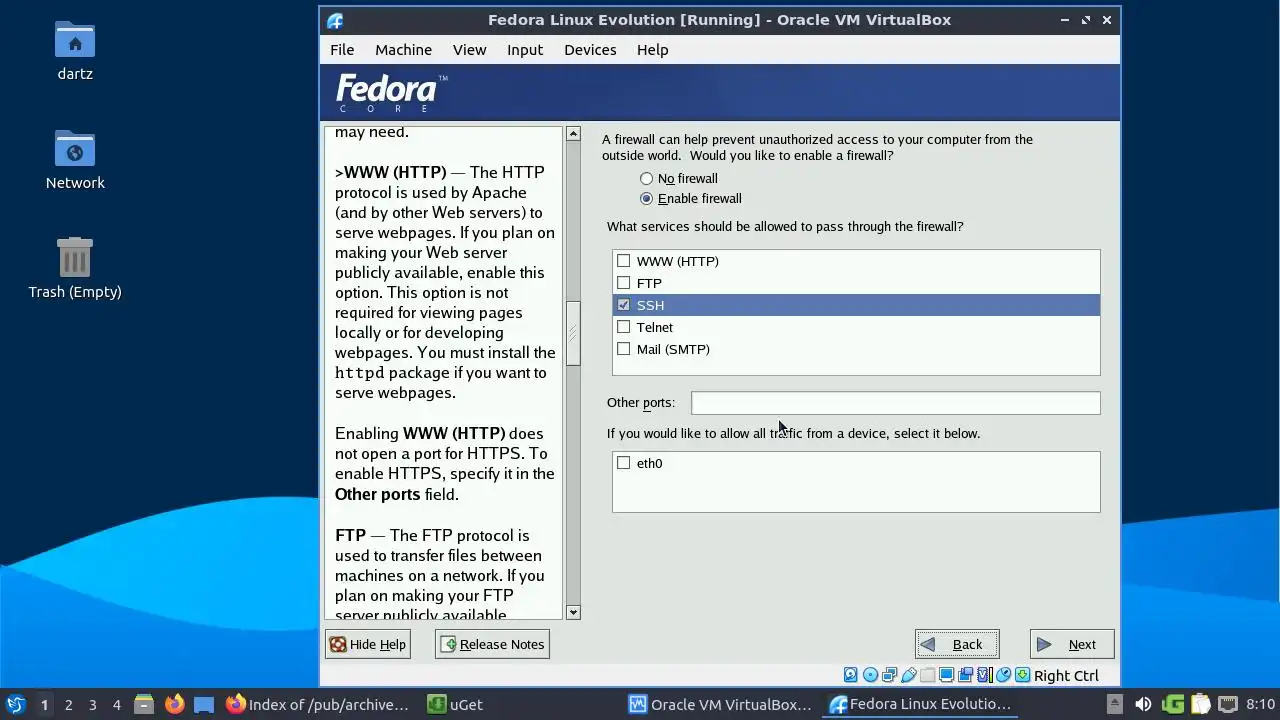1280x720 pixels.
Task: Select the No firewall radio button
Action: pos(646,178)
